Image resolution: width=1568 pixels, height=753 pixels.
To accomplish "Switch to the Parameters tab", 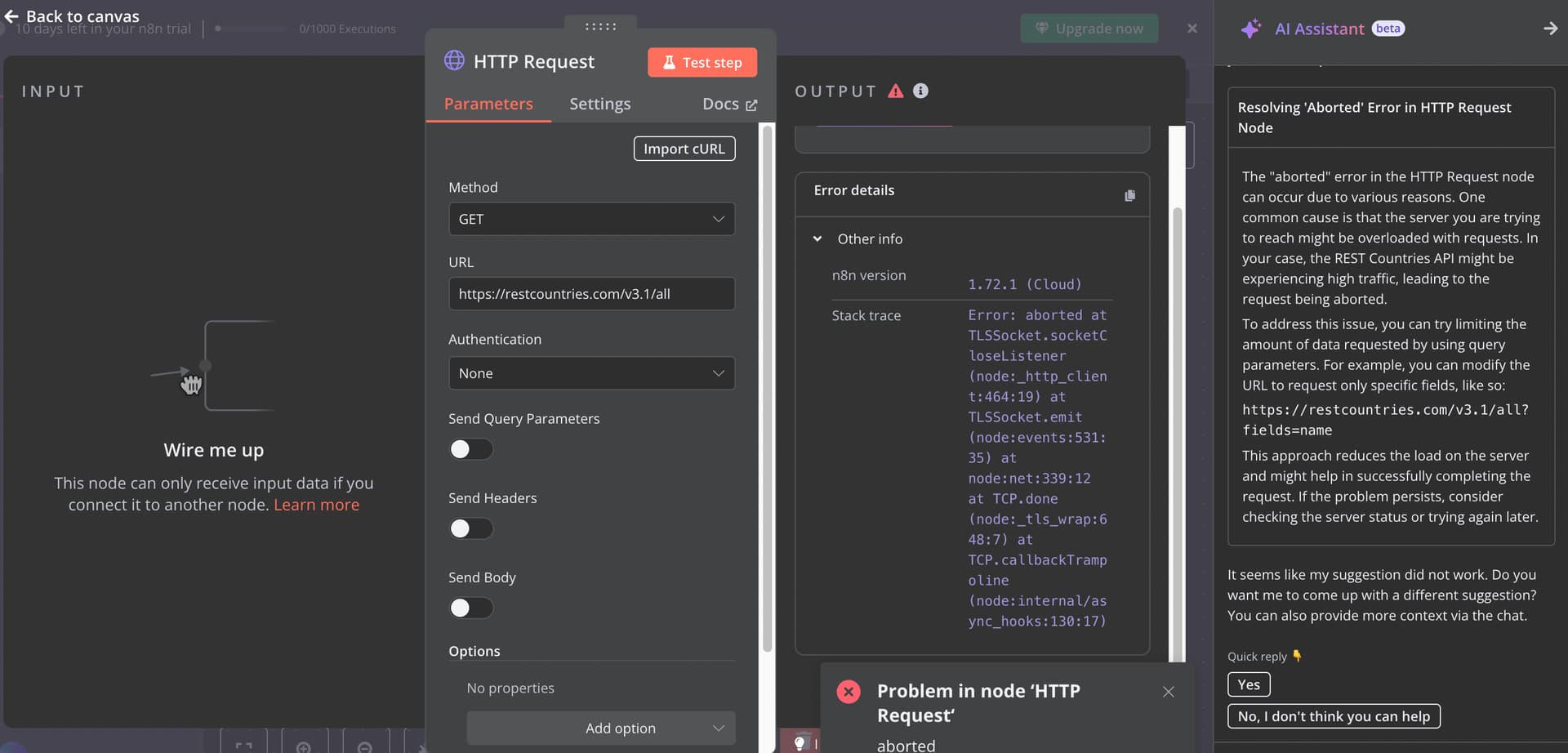I will (x=488, y=104).
